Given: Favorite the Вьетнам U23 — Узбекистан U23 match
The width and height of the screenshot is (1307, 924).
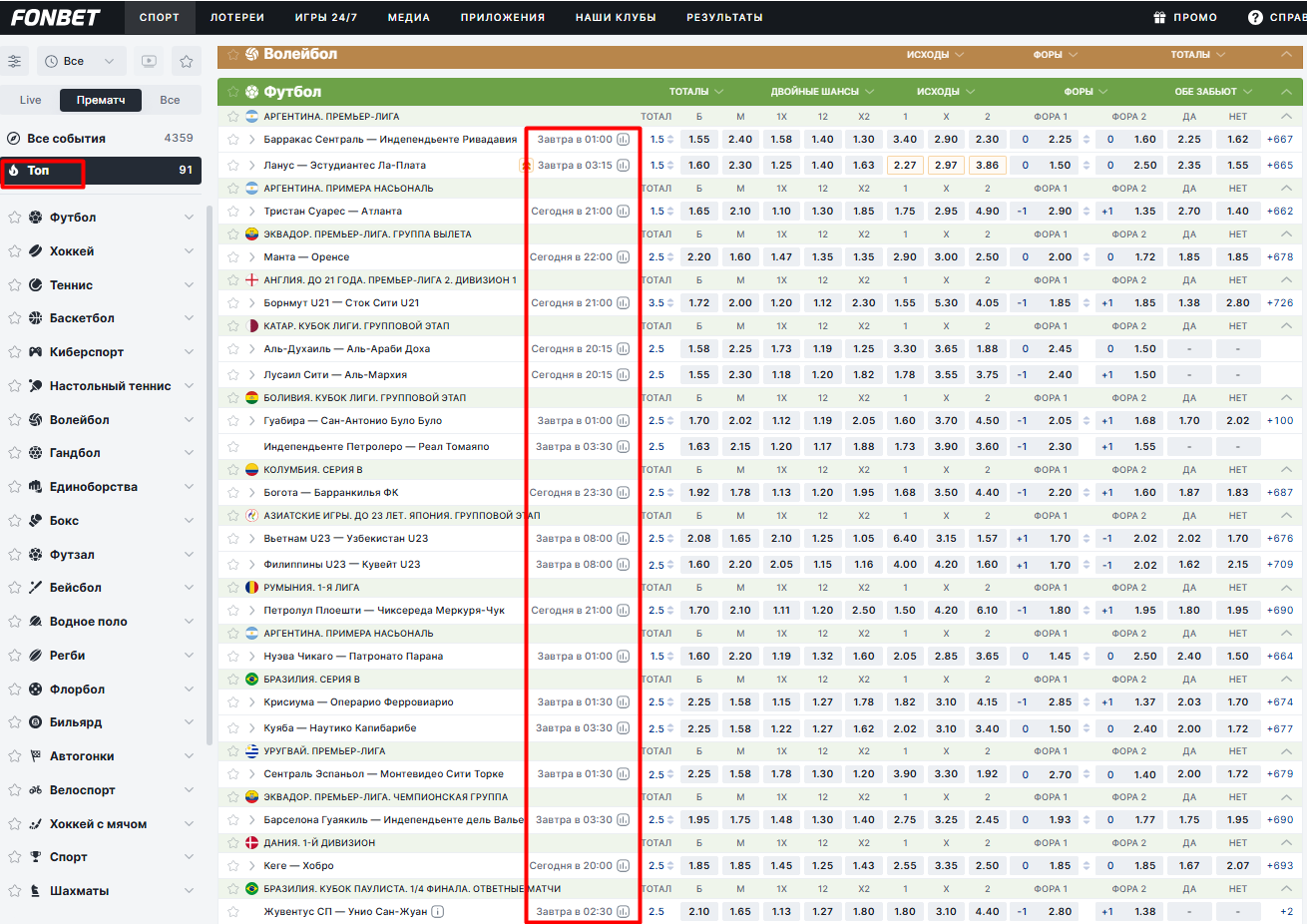Looking at the screenshot, I should (x=232, y=539).
